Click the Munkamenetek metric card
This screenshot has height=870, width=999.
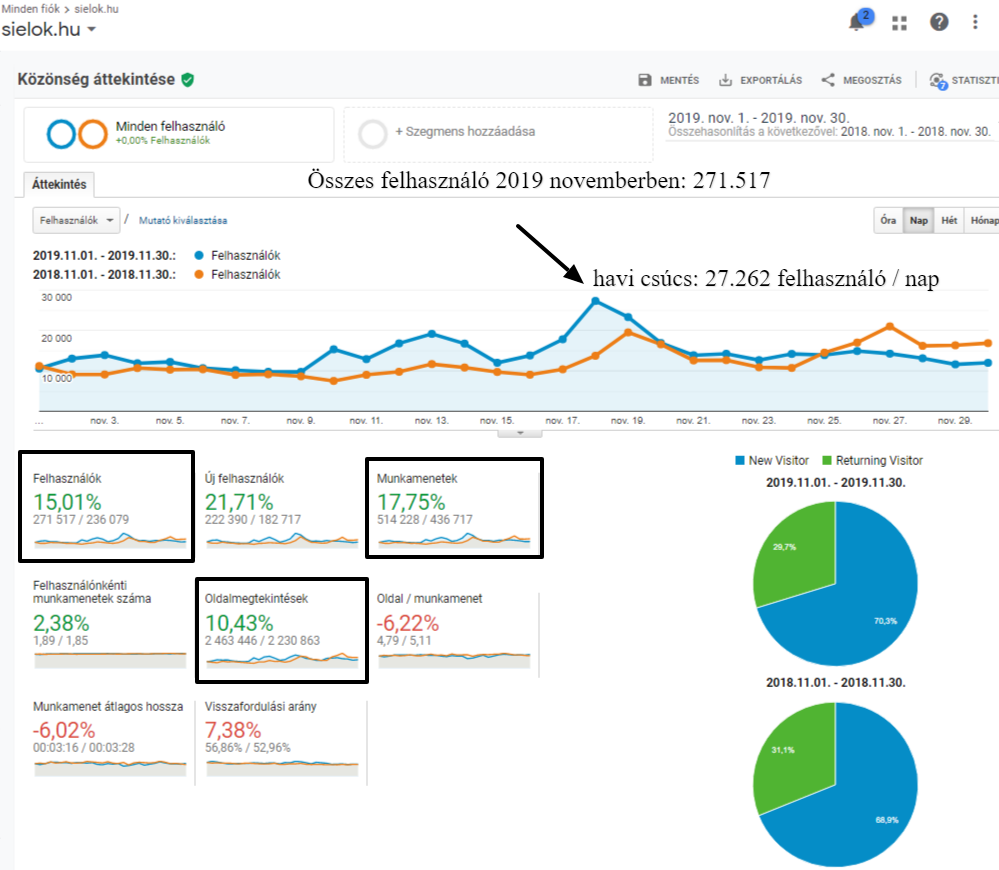tap(454, 508)
